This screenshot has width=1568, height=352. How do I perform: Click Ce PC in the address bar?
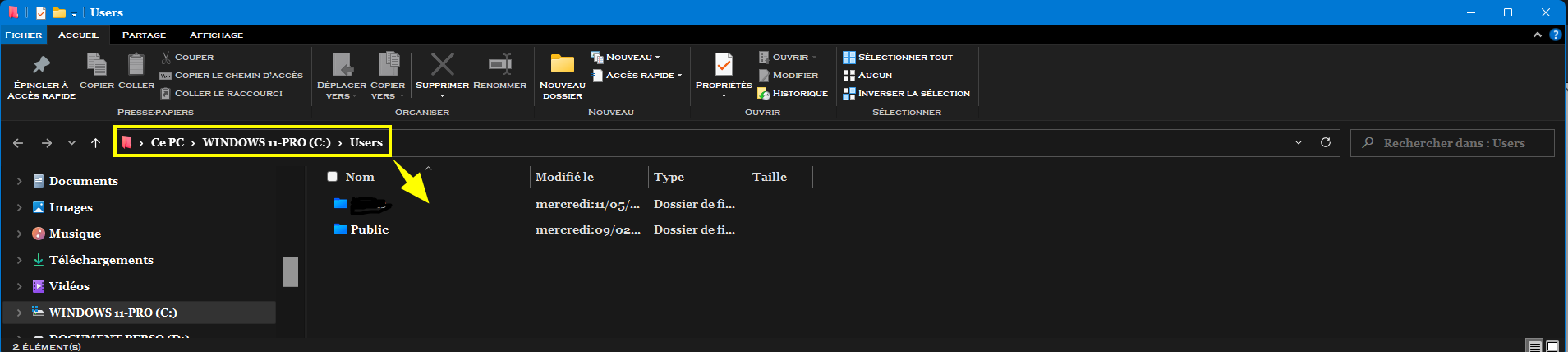point(167,142)
